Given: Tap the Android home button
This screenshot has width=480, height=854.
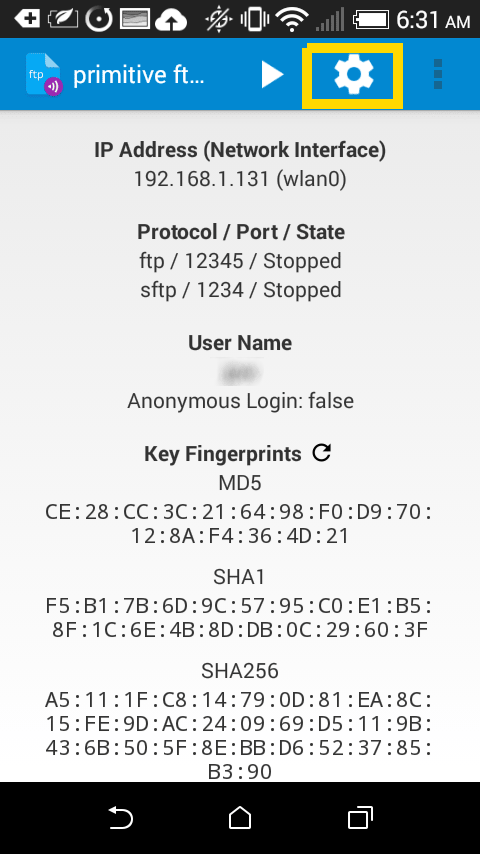Looking at the screenshot, I should pos(240,818).
